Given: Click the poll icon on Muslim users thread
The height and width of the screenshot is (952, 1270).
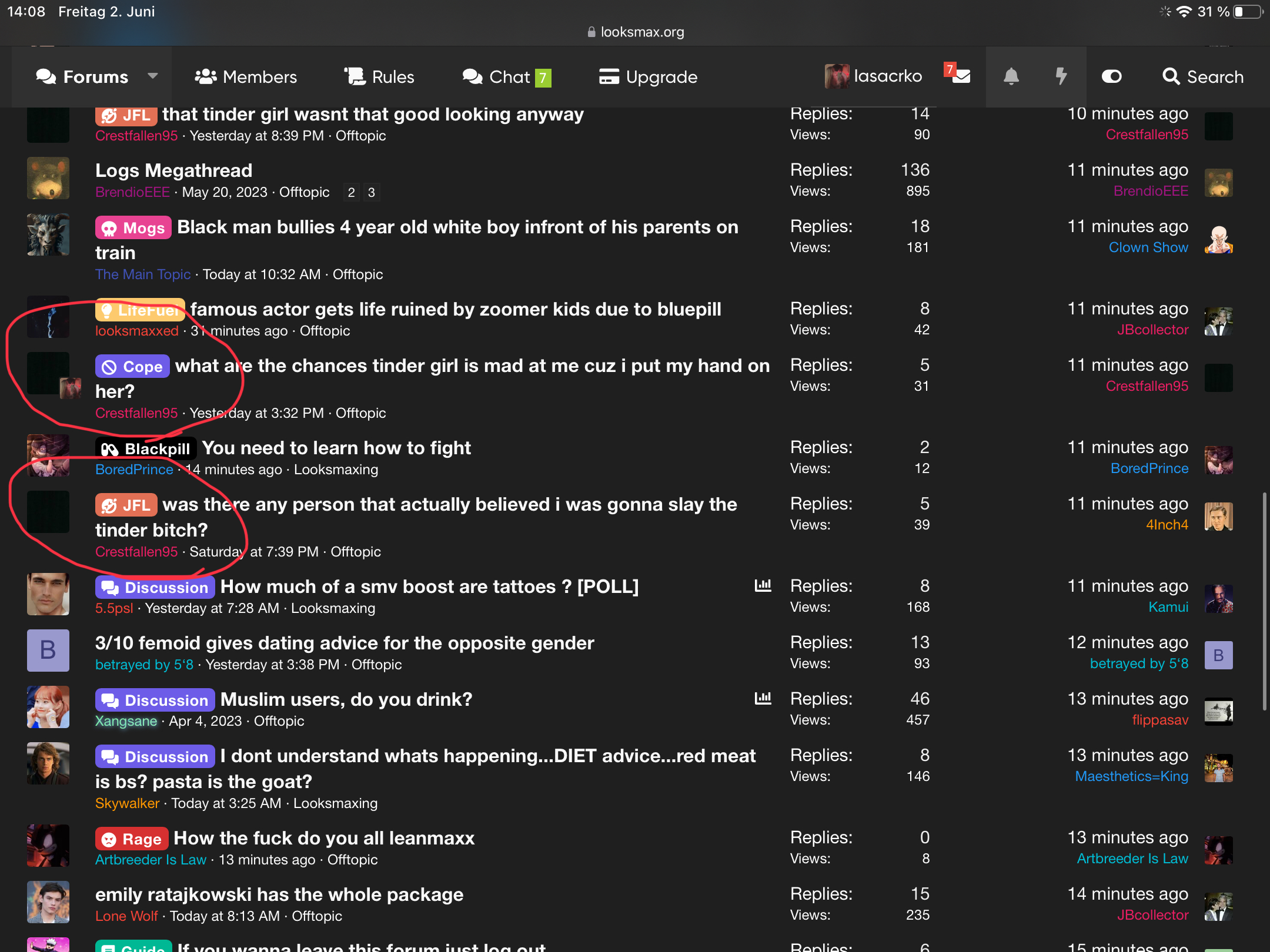Looking at the screenshot, I should [763, 698].
